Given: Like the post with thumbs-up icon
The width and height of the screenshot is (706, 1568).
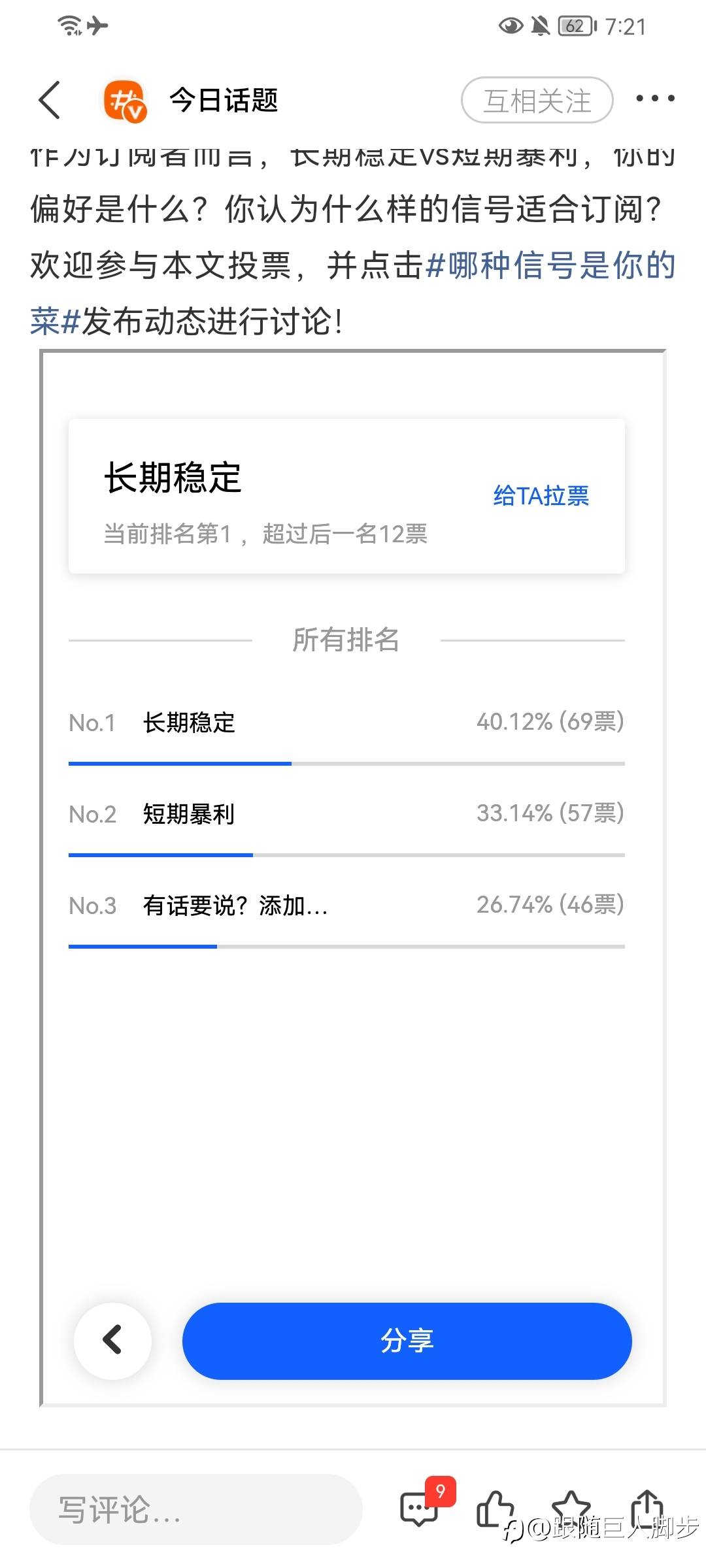Looking at the screenshot, I should click(495, 1509).
